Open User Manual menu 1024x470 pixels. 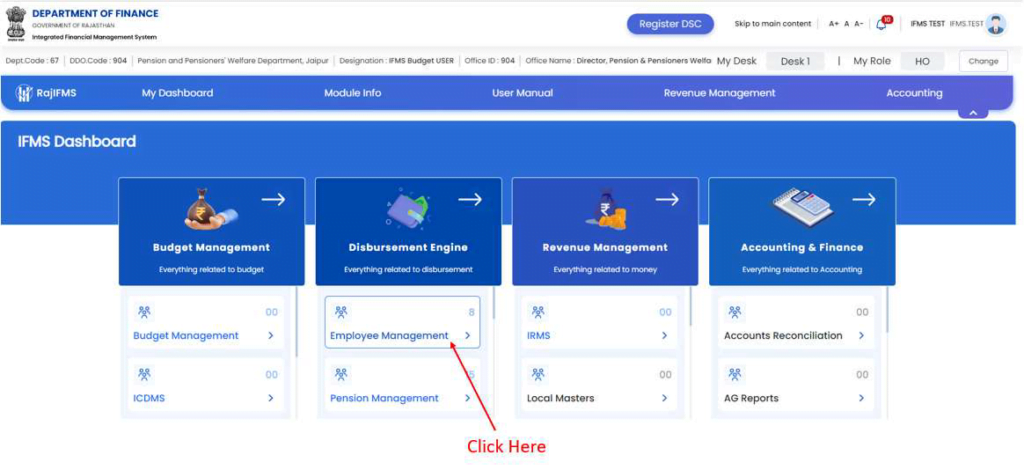point(522,93)
